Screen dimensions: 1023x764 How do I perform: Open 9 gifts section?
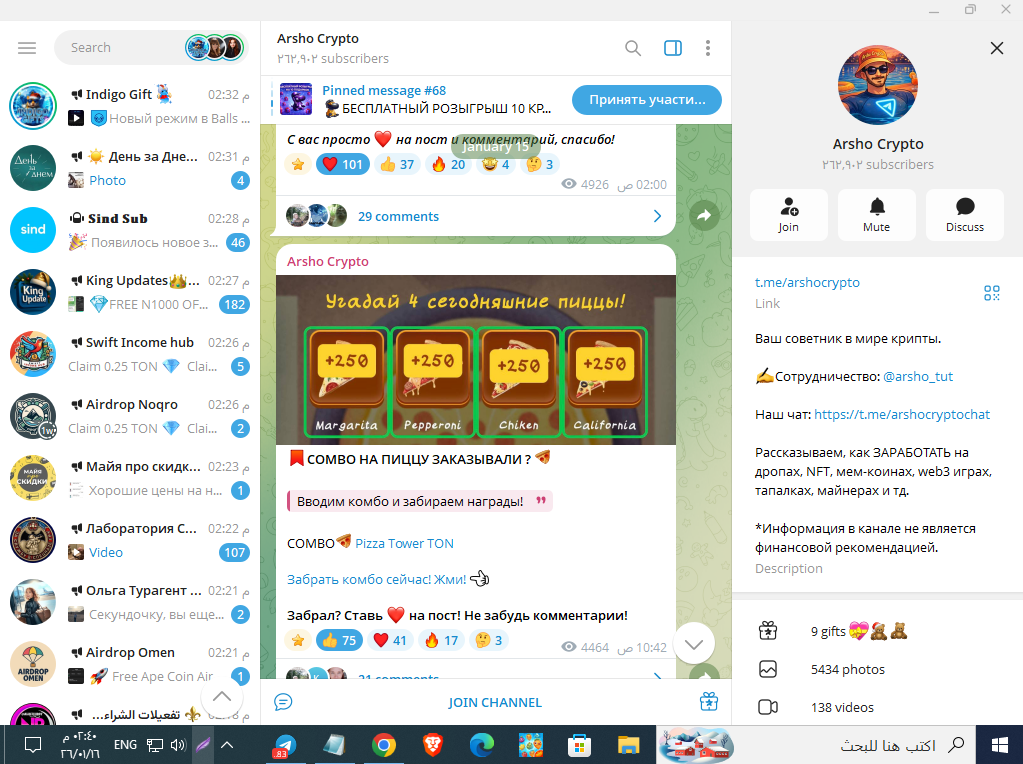coord(878,631)
